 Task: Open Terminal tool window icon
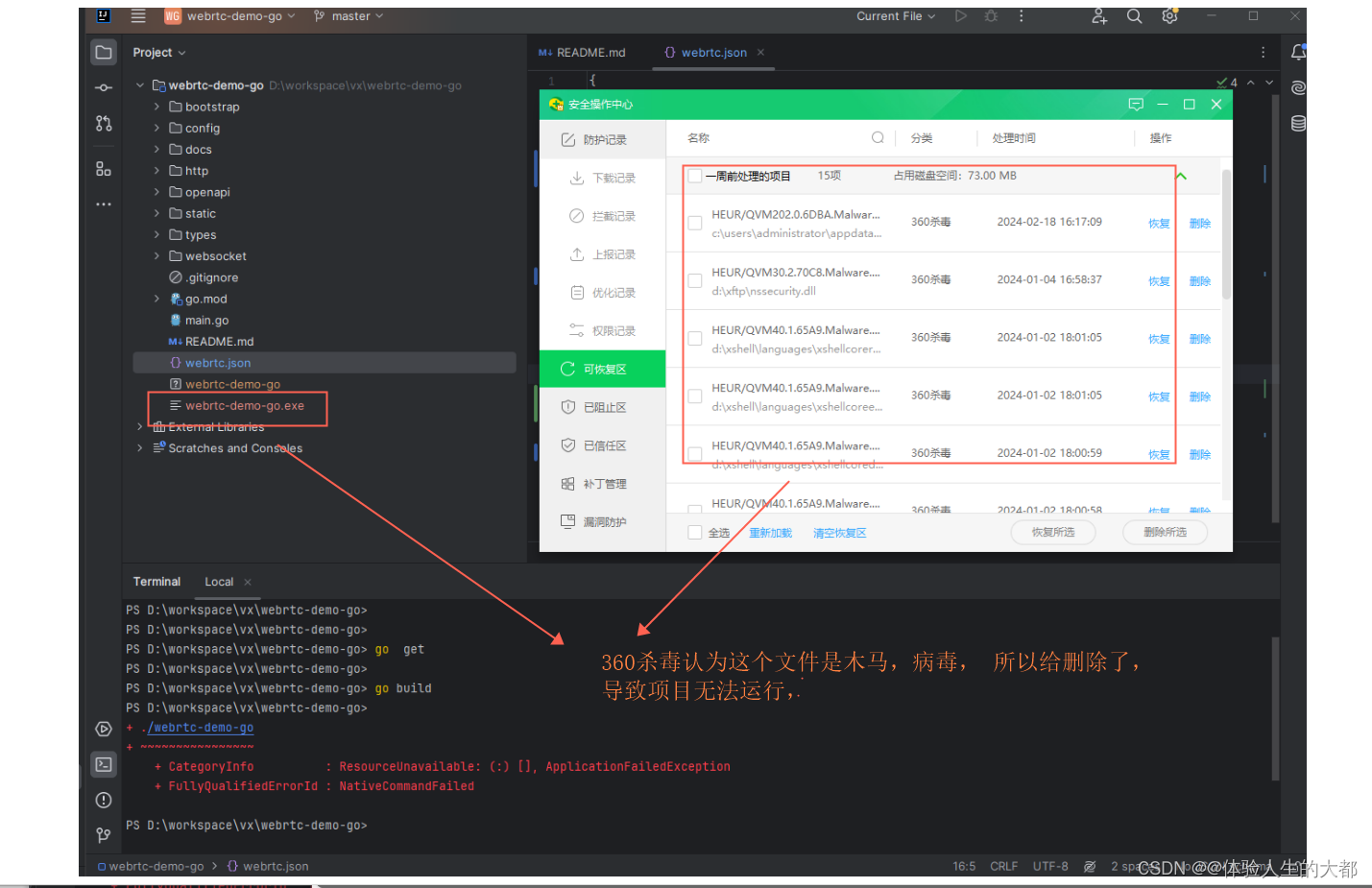[104, 764]
